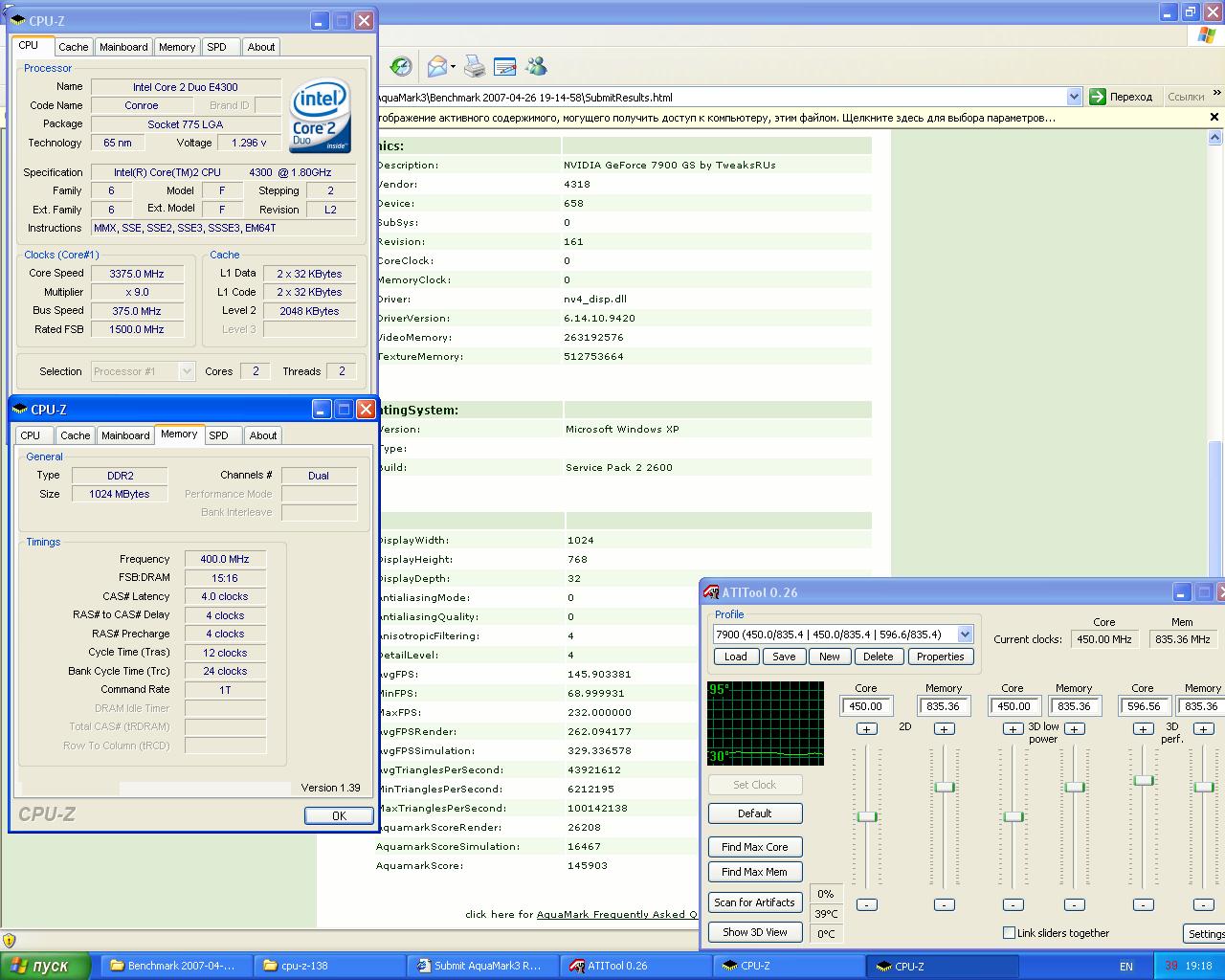Click the Properties button in ATITool
Image resolution: width=1225 pixels, height=980 pixels.
(940, 657)
